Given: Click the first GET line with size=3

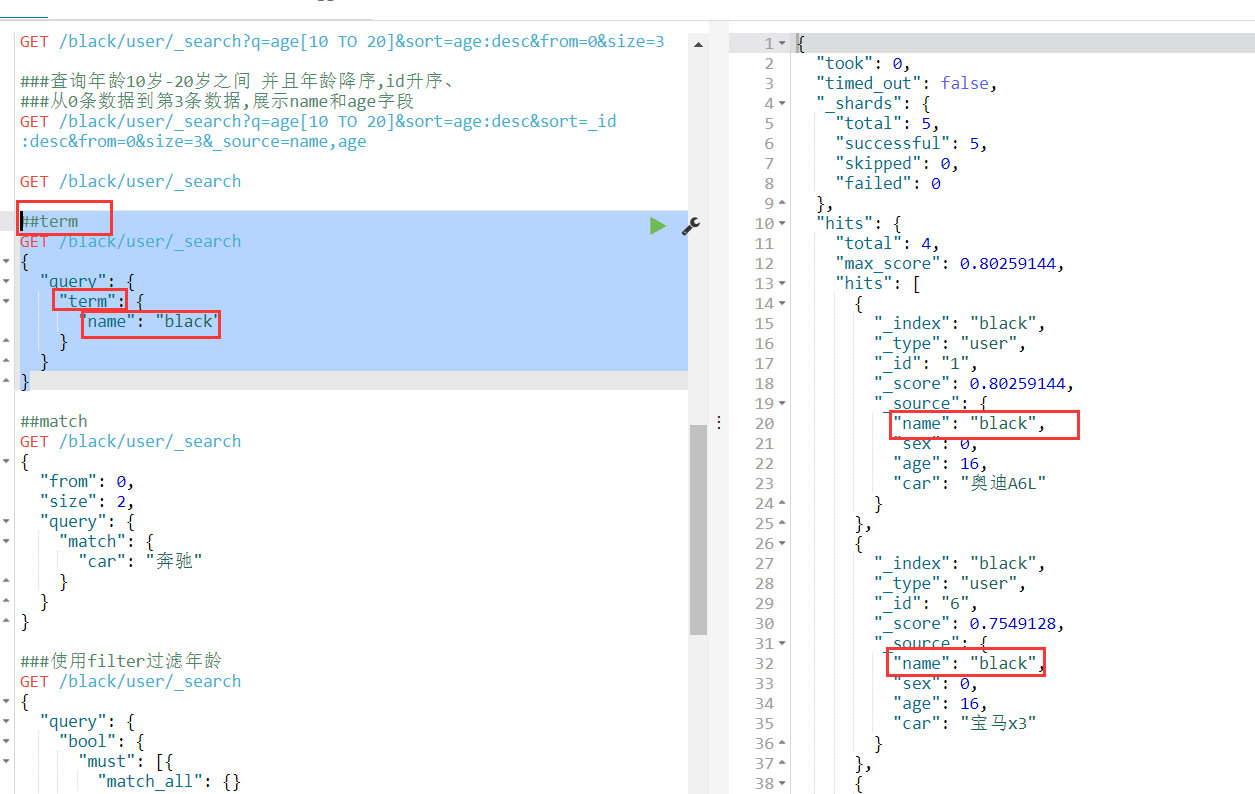Looking at the screenshot, I should pyautogui.click(x=342, y=41).
